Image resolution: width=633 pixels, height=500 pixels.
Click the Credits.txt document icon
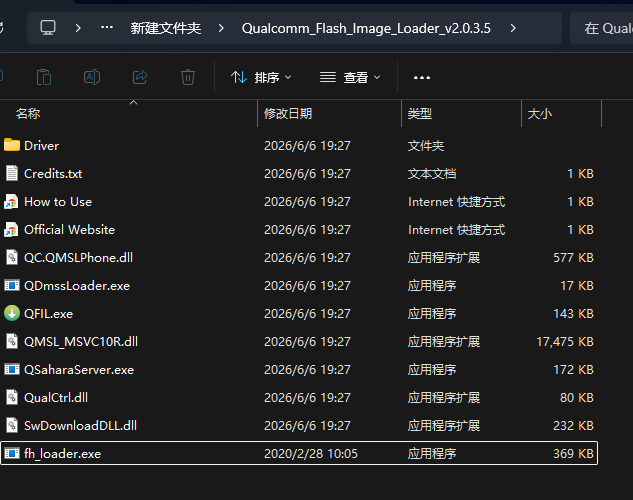pos(12,173)
